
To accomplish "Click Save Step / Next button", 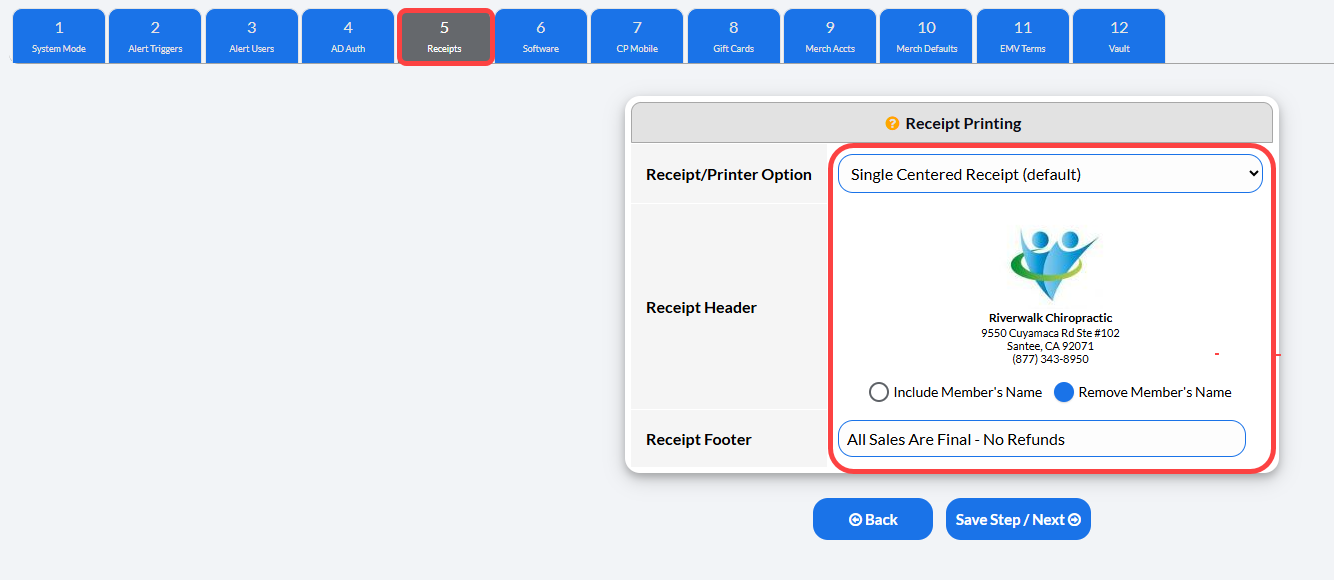I will pos(1018,519).
